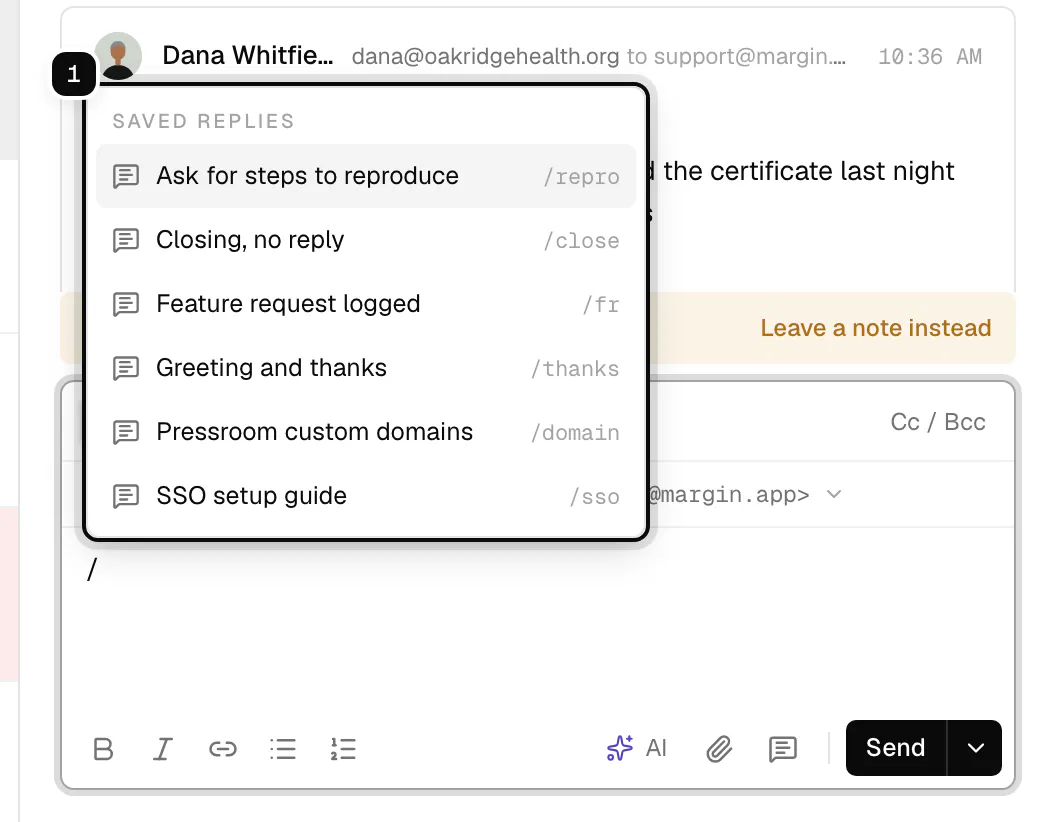Send the reply
Viewport: 1056px width, 822px height.
coord(896,748)
